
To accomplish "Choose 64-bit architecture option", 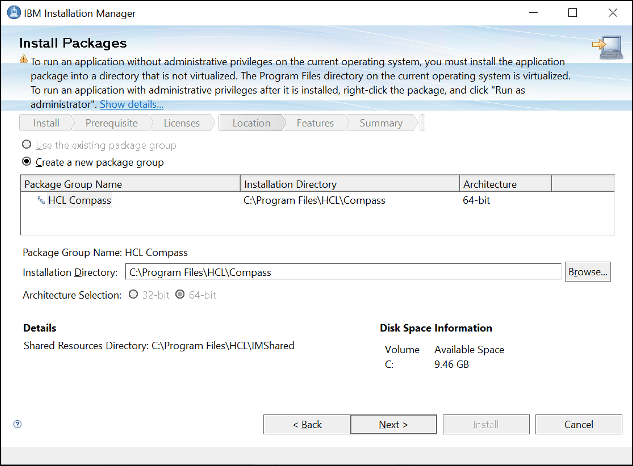I will point(180,294).
